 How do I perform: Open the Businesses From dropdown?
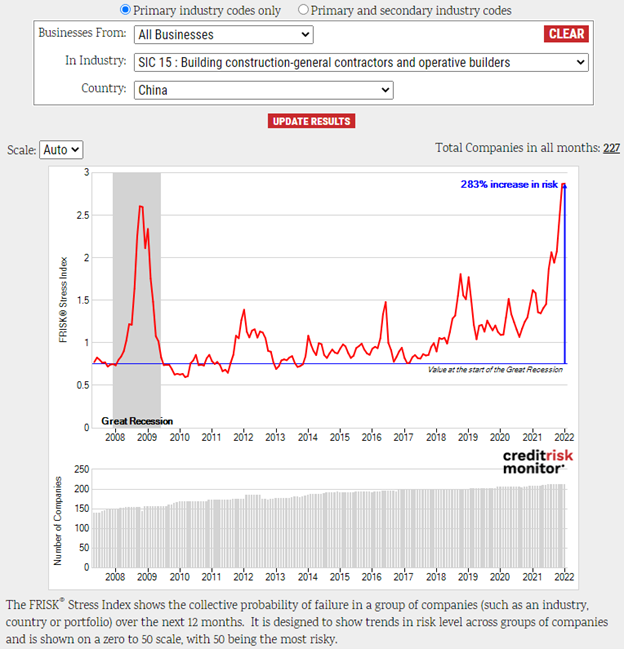coord(223,35)
